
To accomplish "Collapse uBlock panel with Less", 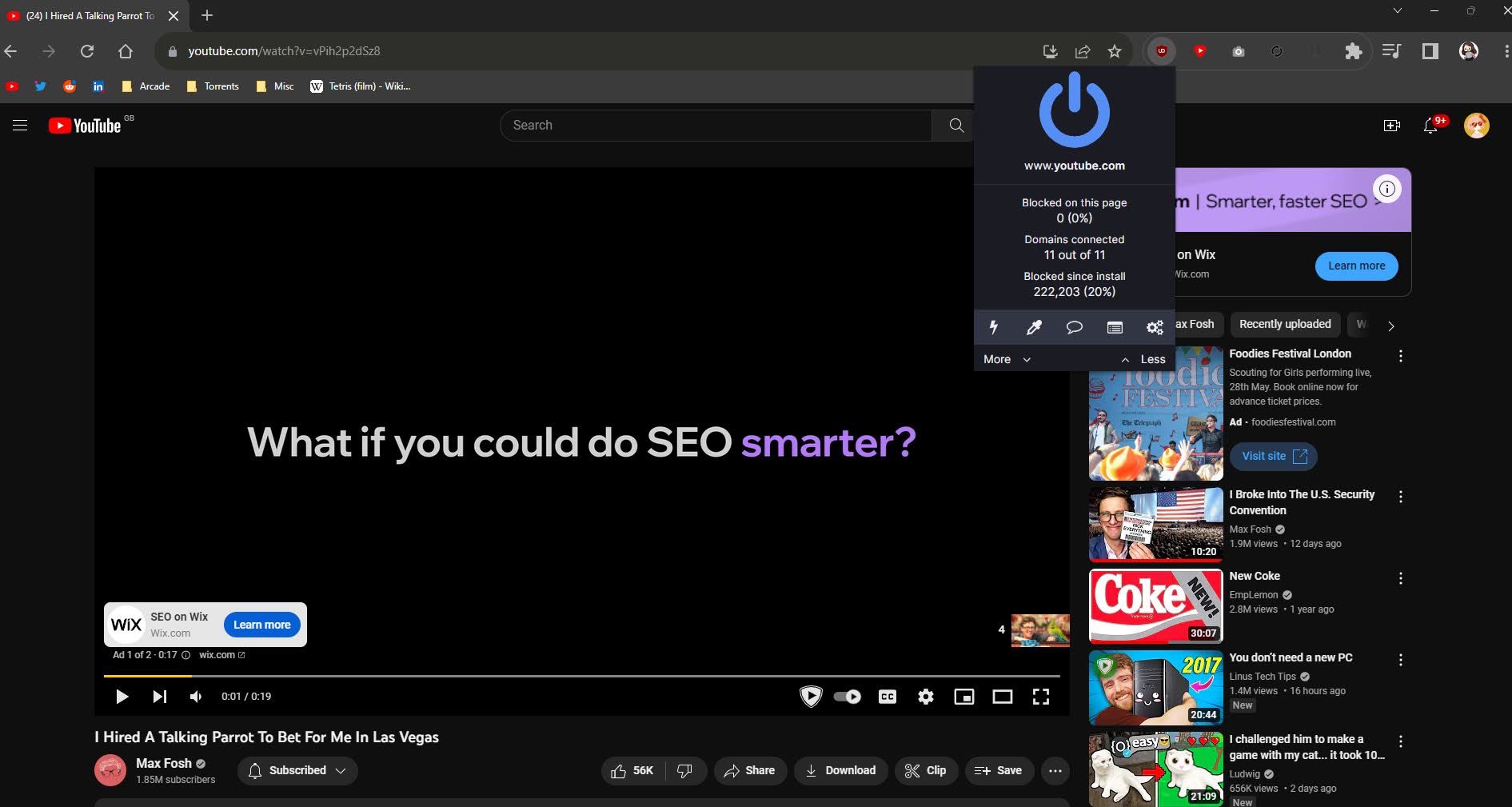I will [1143, 359].
